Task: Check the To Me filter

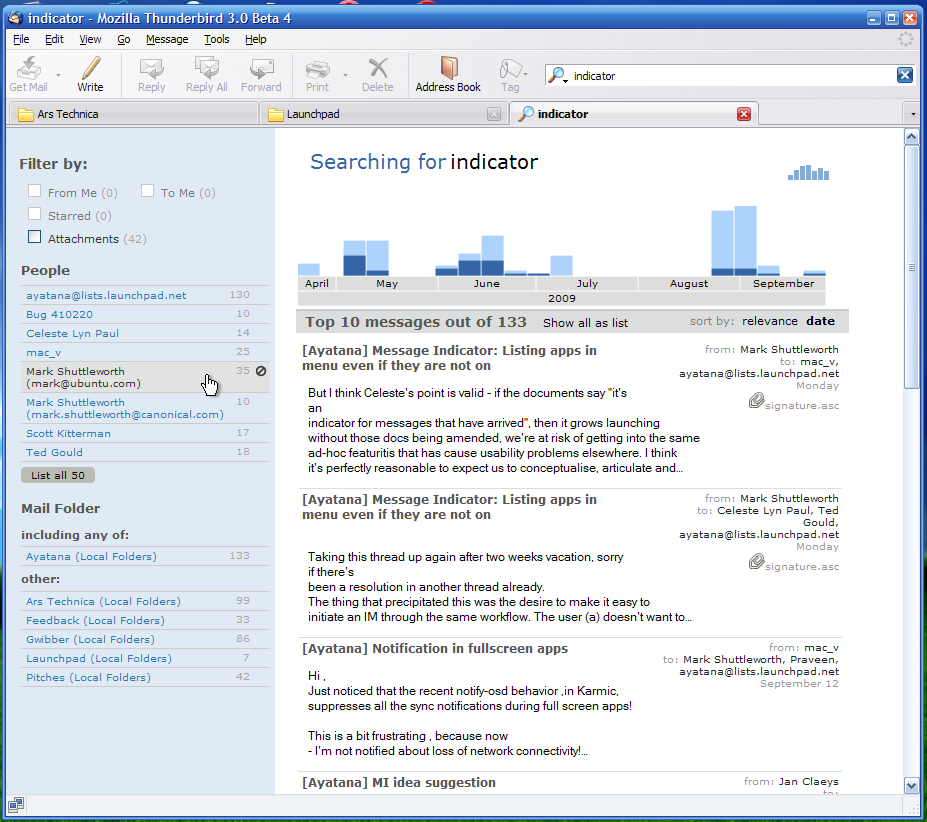Action: pyautogui.click(x=148, y=191)
